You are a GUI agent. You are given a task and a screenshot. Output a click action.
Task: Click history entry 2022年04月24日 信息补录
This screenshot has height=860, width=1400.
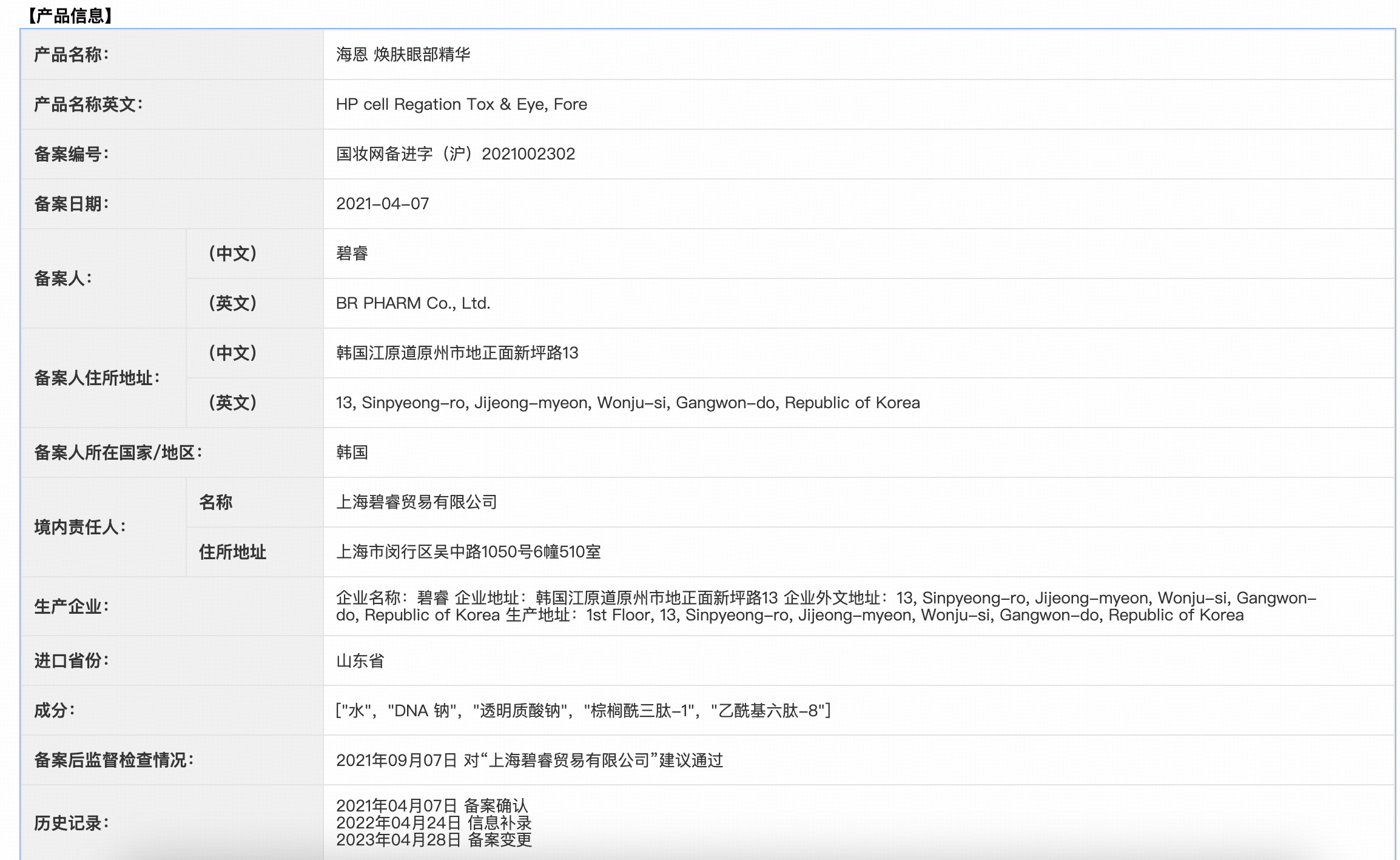point(434,823)
